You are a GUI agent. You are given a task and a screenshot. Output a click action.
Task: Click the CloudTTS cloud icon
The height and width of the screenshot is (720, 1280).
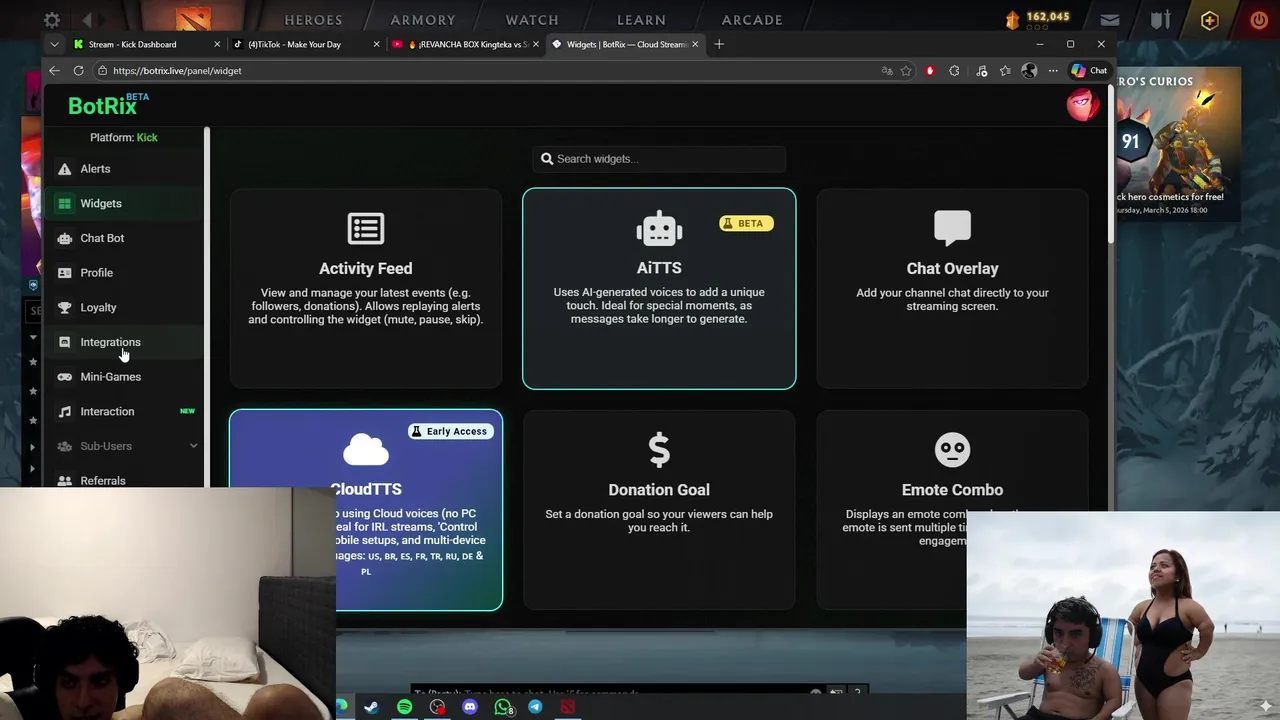click(x=366, y=450)
